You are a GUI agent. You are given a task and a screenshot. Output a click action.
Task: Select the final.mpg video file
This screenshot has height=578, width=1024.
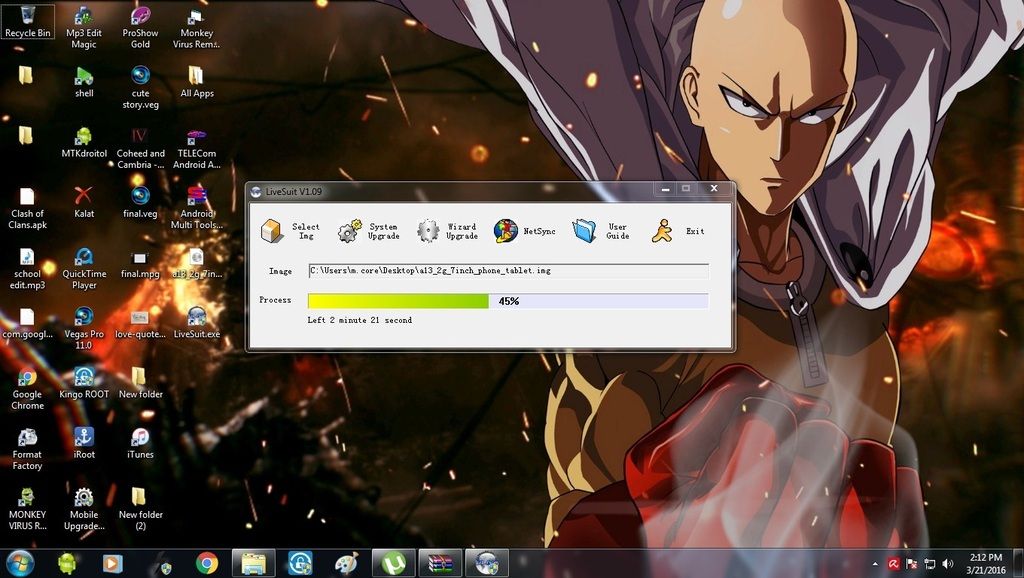coord(140,263)
